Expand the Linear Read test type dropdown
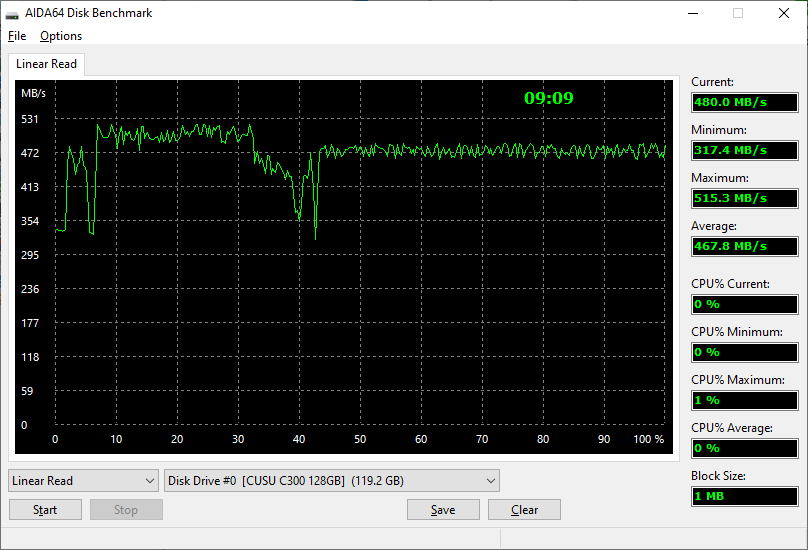The width and height of the screenshot is (808, 550). (83, 481)
